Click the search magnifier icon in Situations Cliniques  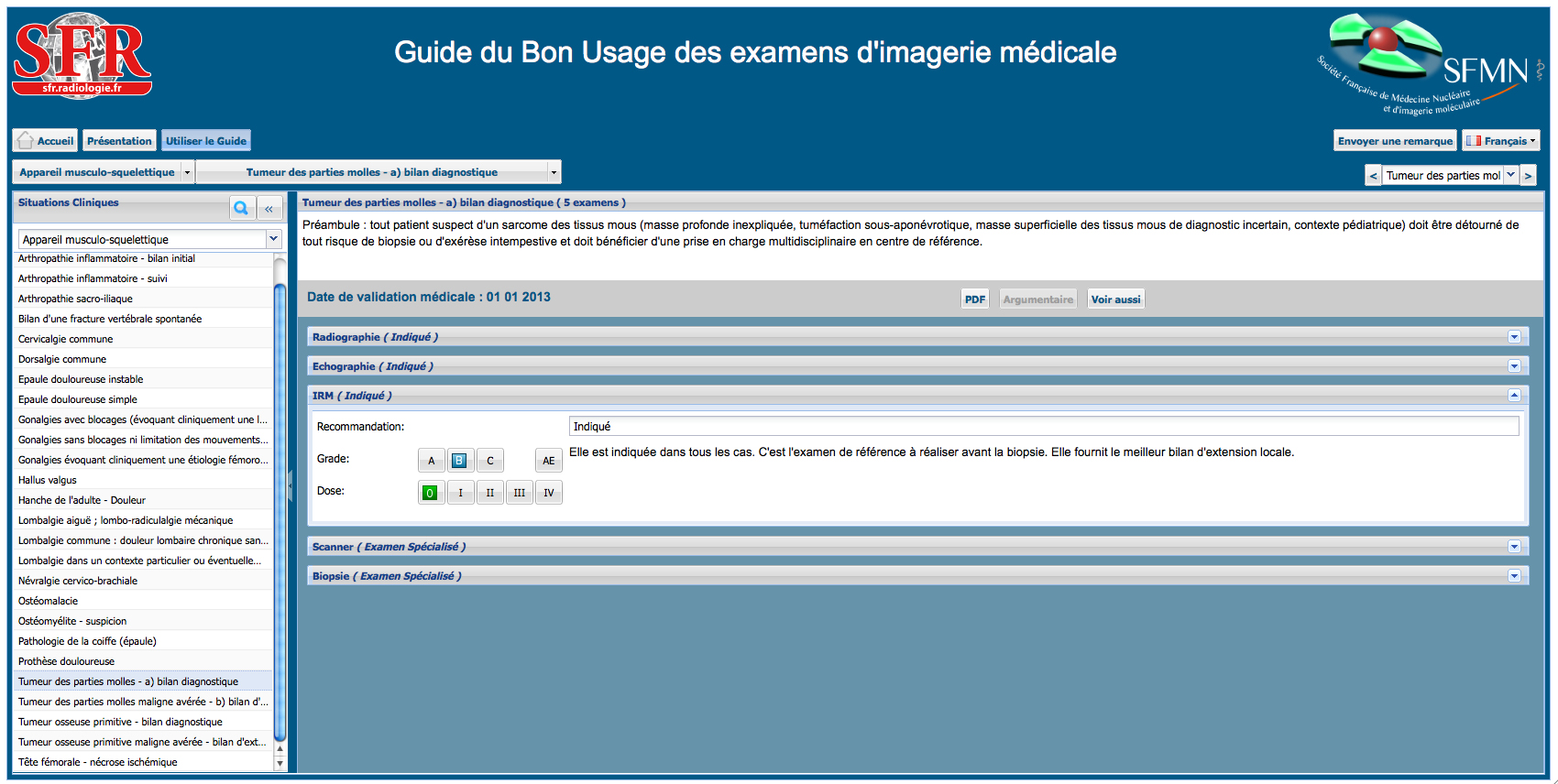pos(241,208)
